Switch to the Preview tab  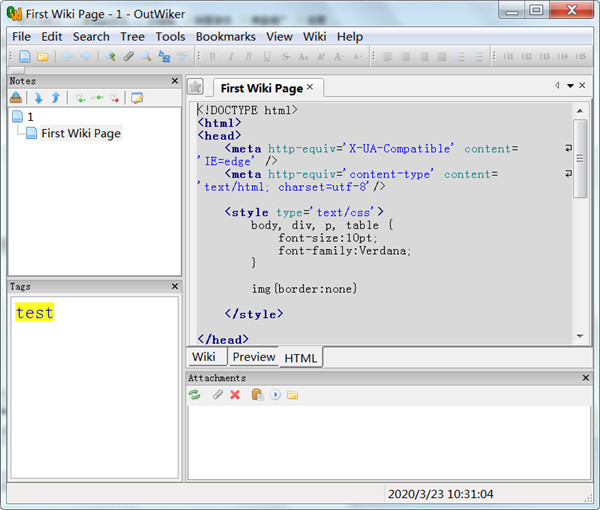click(253, 357)
